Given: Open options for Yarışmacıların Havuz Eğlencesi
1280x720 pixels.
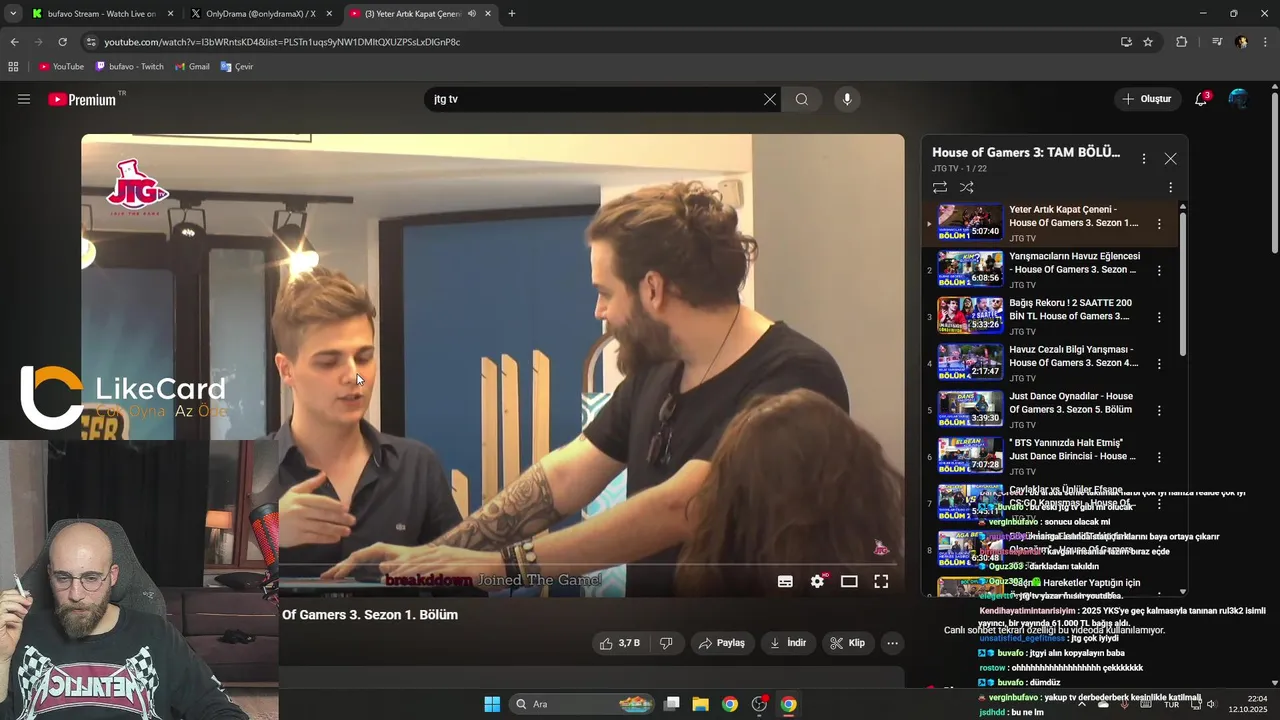Looking at the screenshot, I should click(x=1159, y=271).
